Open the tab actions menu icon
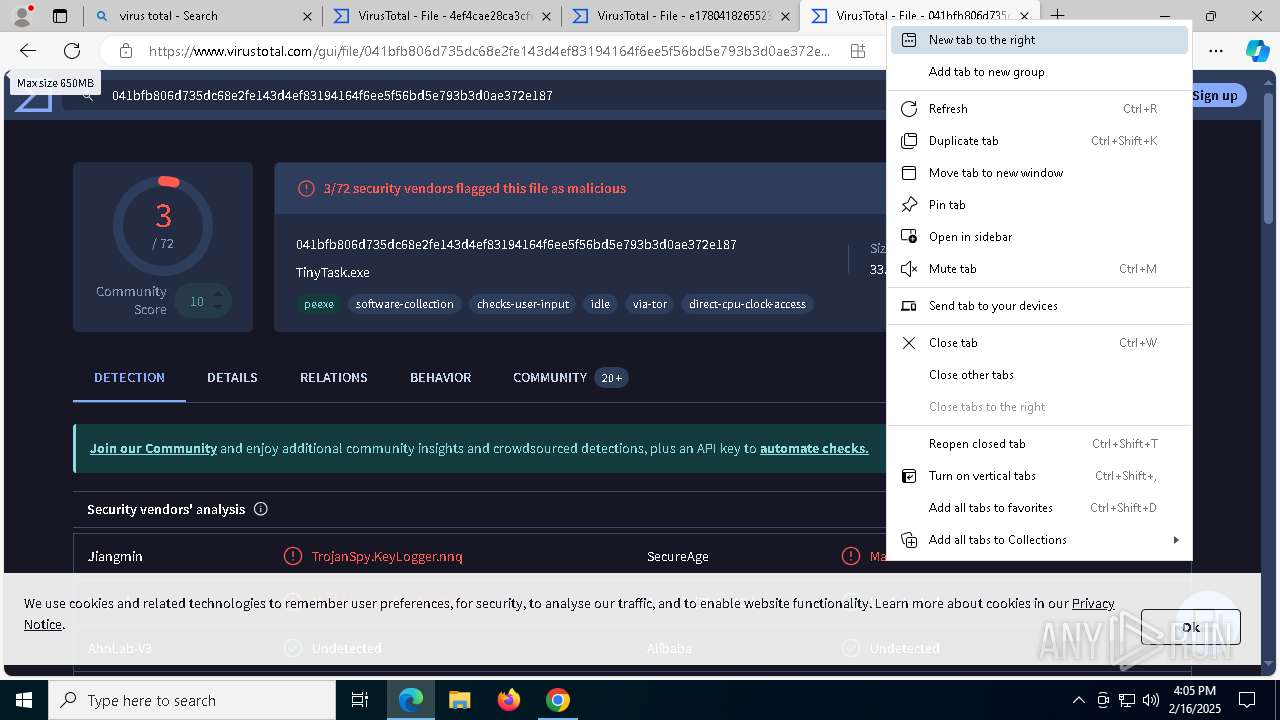Image resolution: width=1280 pixels, height=720 pixels. [x=60, y=16]
